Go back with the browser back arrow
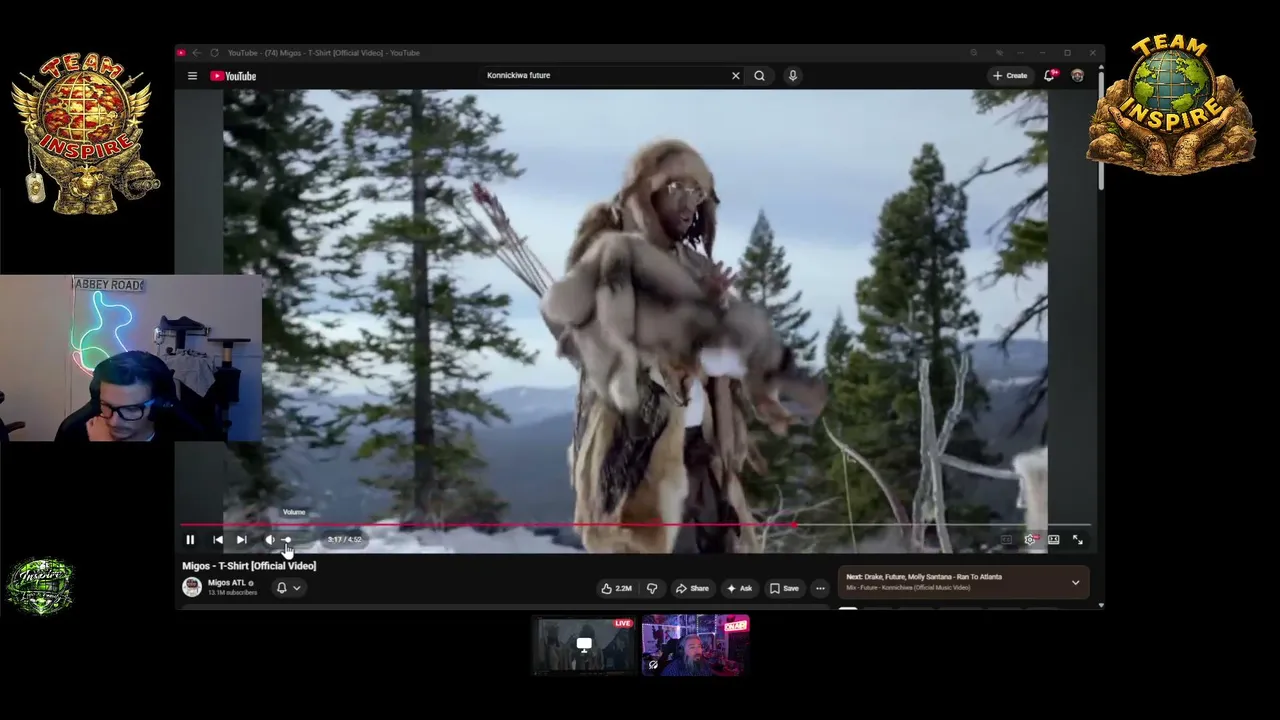The width and height of the screenshot is (1280, 720). [197, 53]
